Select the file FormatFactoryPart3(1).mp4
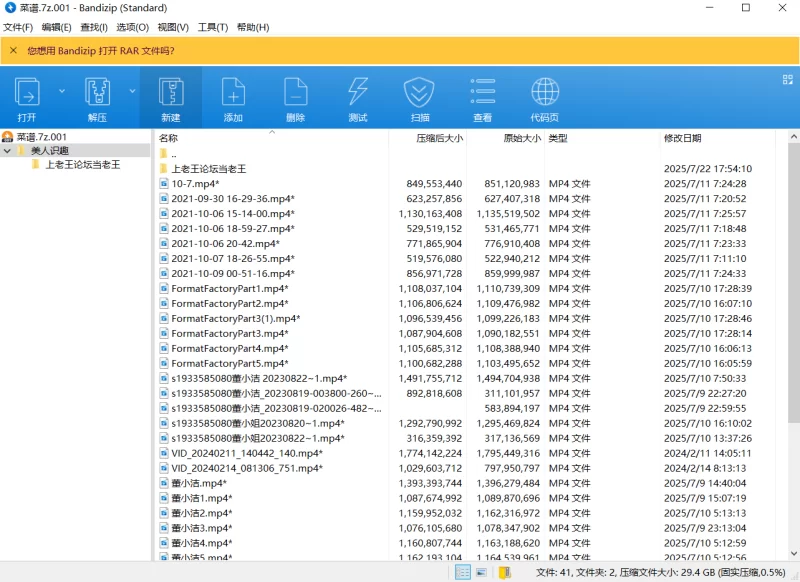This screenshot has width=800, height=582. [236, 319]
